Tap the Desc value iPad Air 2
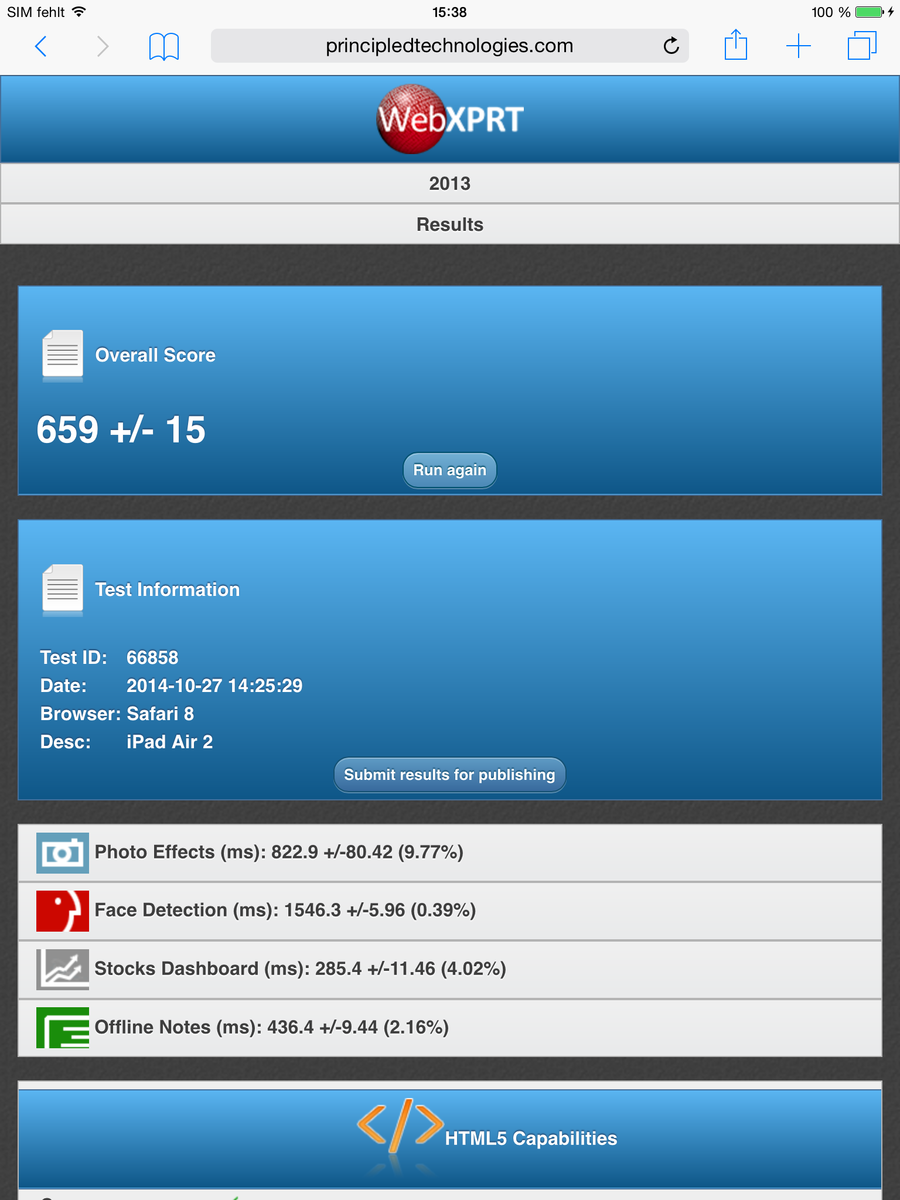Viewport: 900px width, 1200px height. point(169,742)
